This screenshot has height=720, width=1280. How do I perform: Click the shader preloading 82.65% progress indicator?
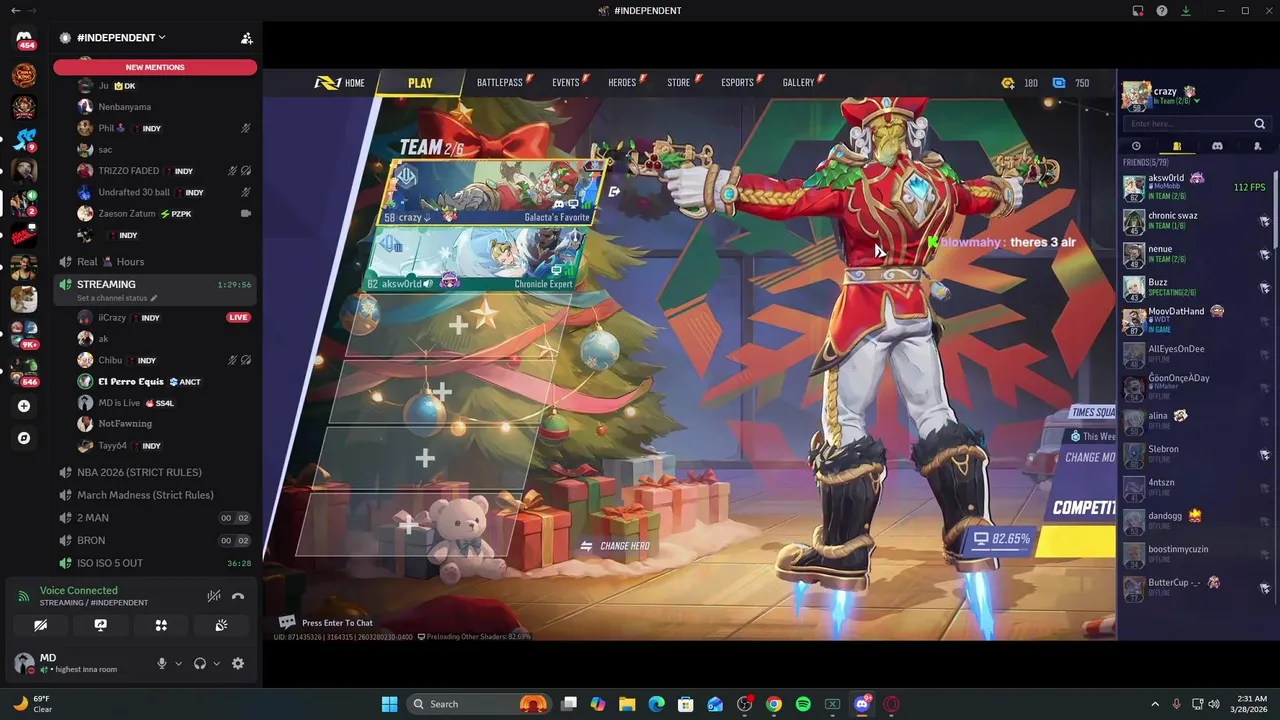click(x=1003, y=539)
